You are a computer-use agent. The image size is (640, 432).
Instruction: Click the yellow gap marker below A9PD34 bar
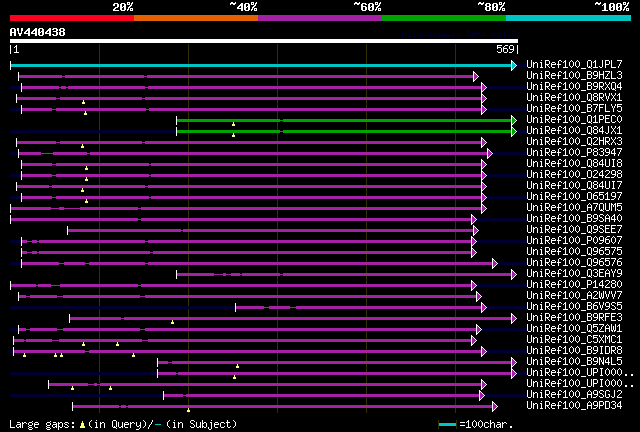(188, 410)
